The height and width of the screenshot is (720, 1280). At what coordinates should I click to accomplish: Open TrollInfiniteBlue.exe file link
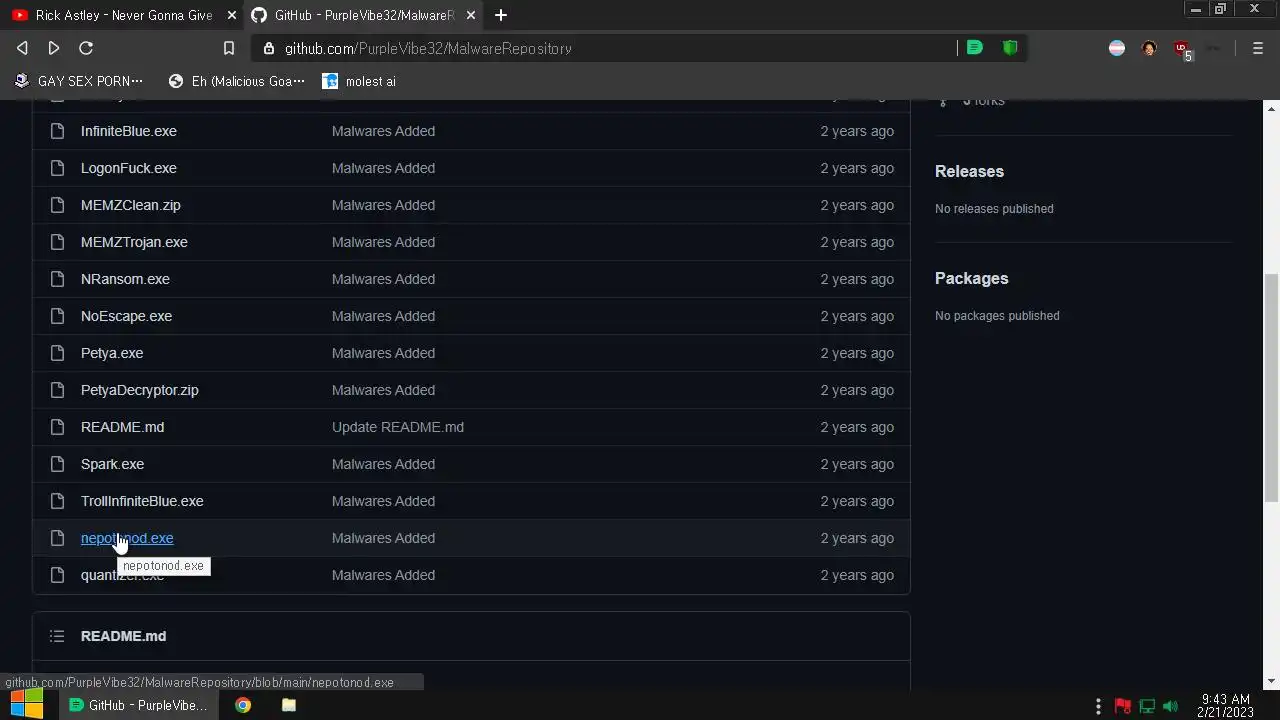(142, 501)
